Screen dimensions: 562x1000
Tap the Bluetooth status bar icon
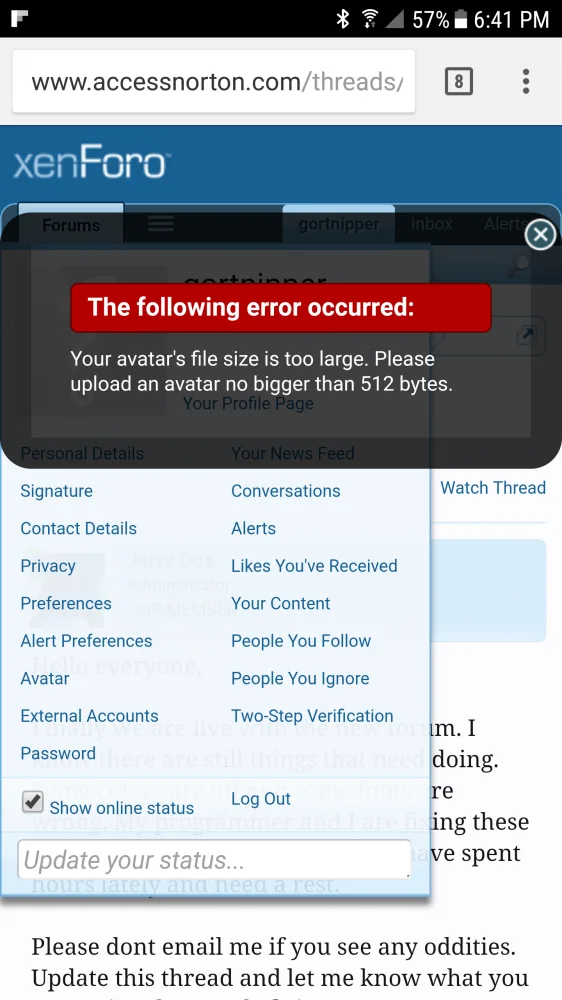tap(343, 19)
